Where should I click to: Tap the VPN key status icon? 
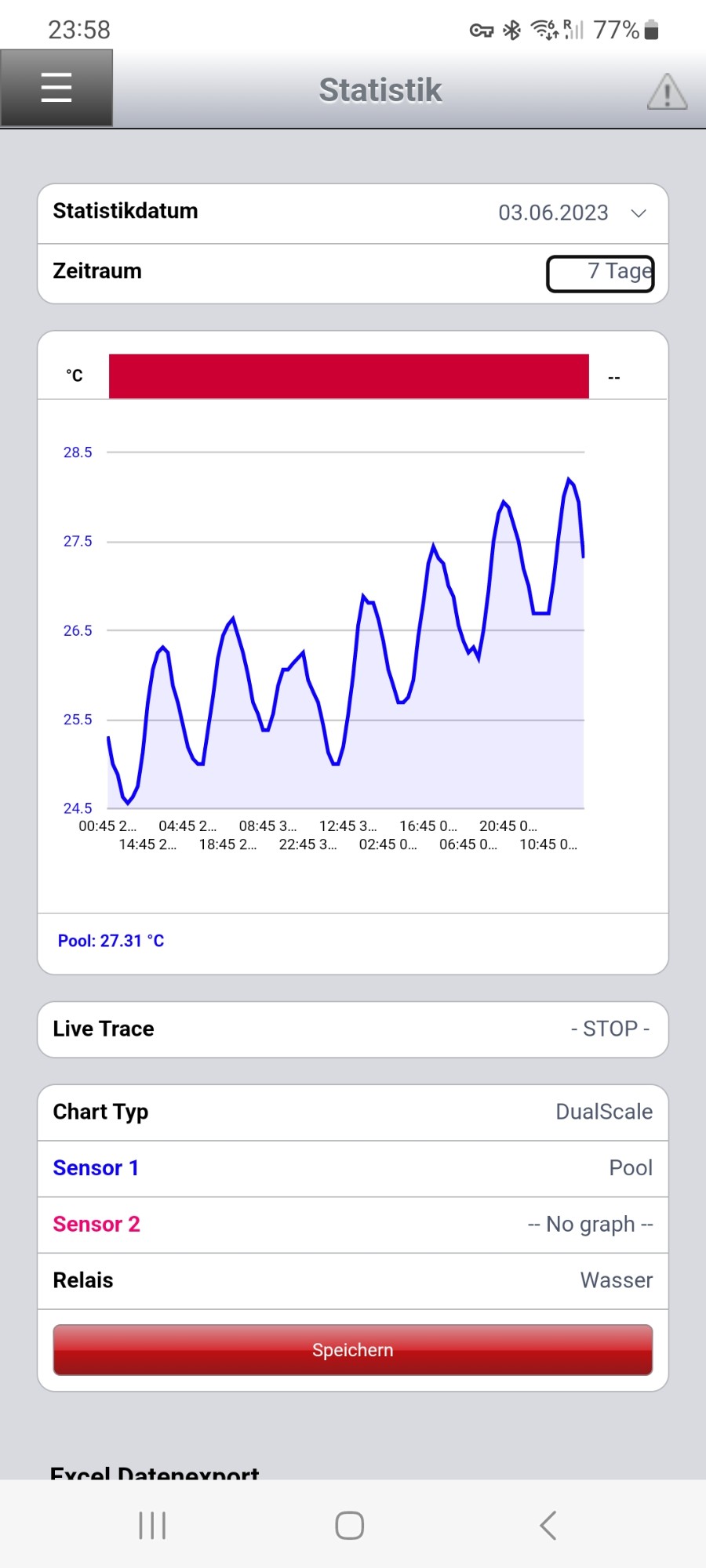click(x=481, y=31)
